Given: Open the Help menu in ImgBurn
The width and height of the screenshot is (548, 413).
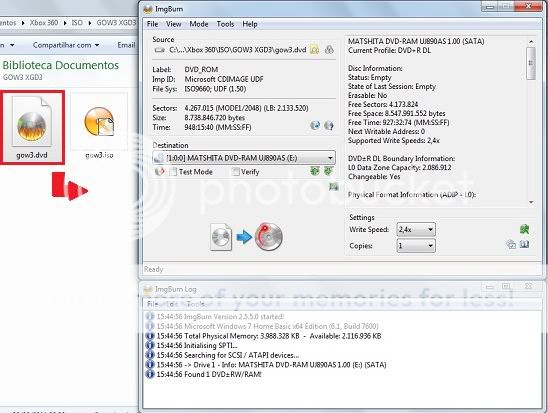Looking at the screenshot, I should [250, 24].
